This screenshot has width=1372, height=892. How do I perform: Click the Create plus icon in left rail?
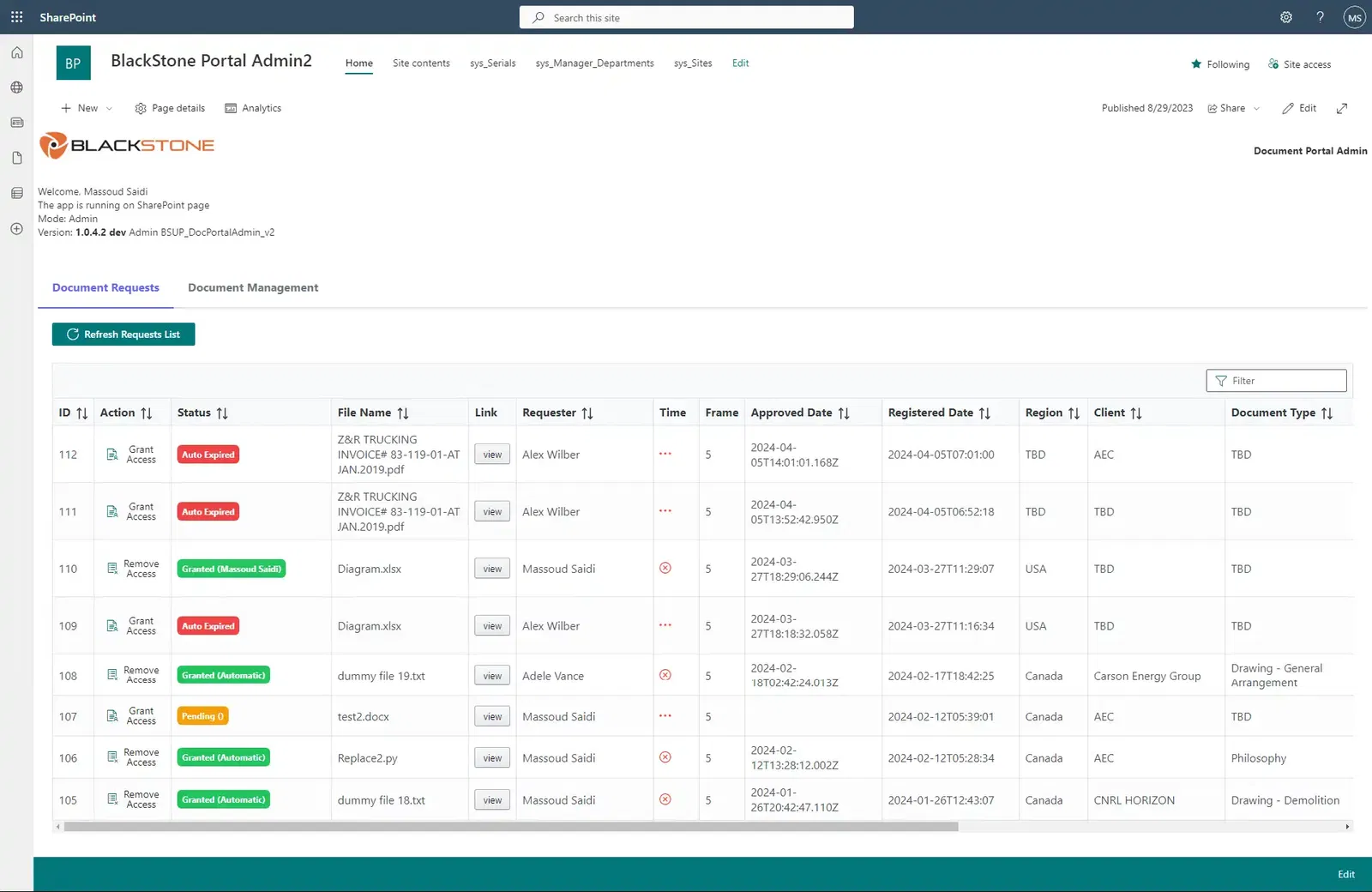click(16, 229)
